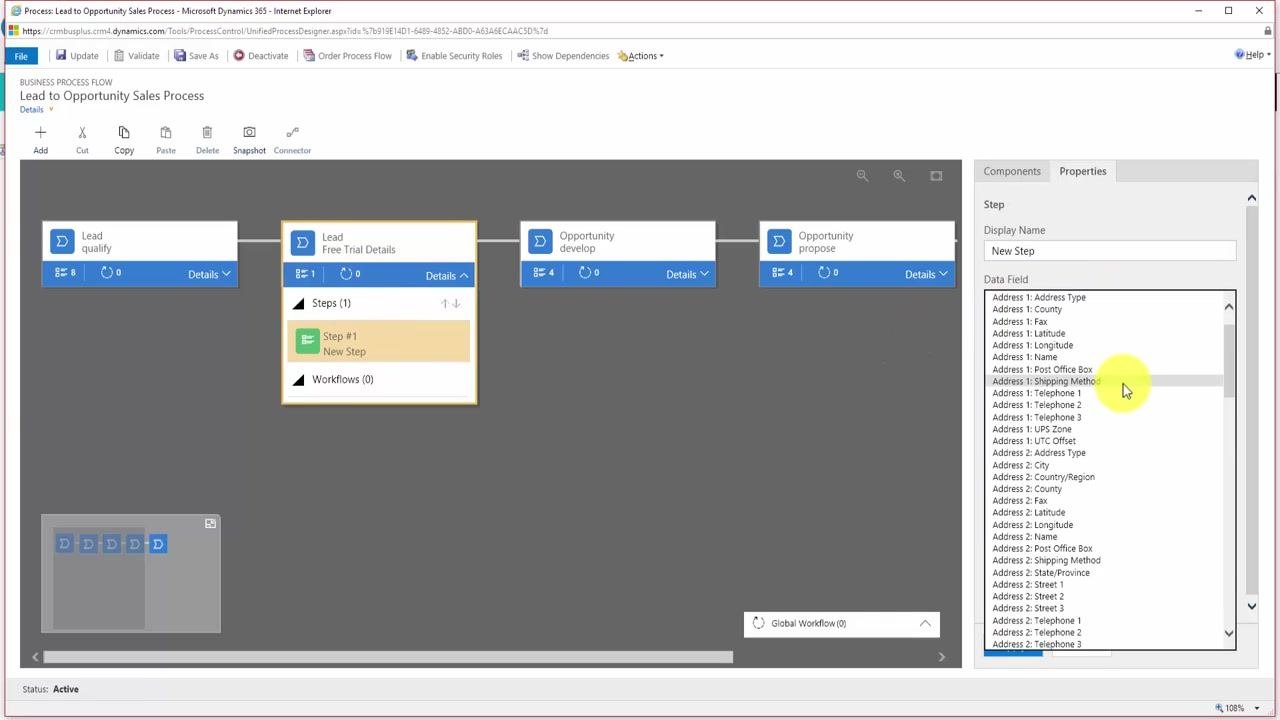Click canvas scroll left arrow

pyautogui.click(x=35, y=657)
